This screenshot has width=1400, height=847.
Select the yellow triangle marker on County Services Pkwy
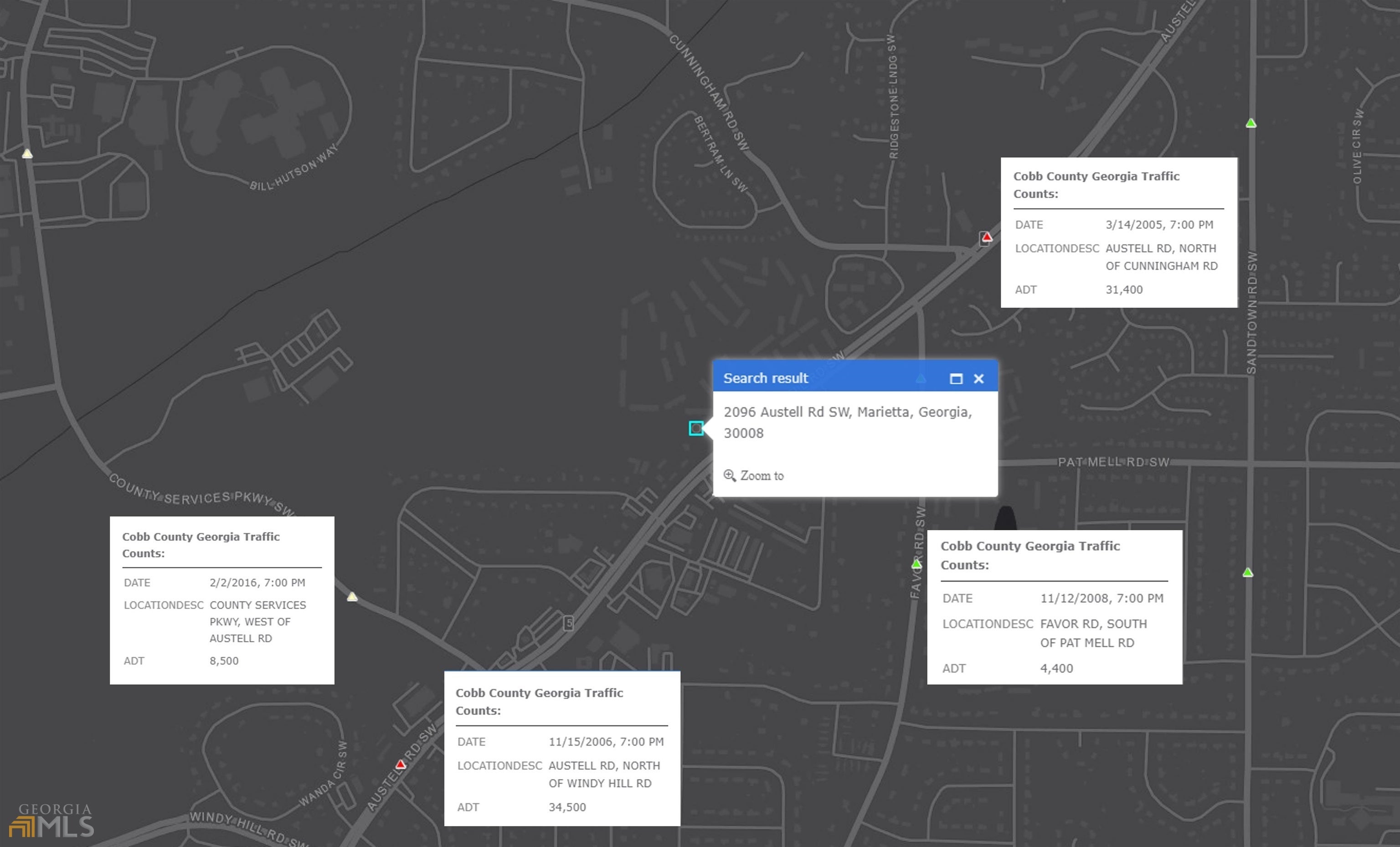[x=352, y=596]
